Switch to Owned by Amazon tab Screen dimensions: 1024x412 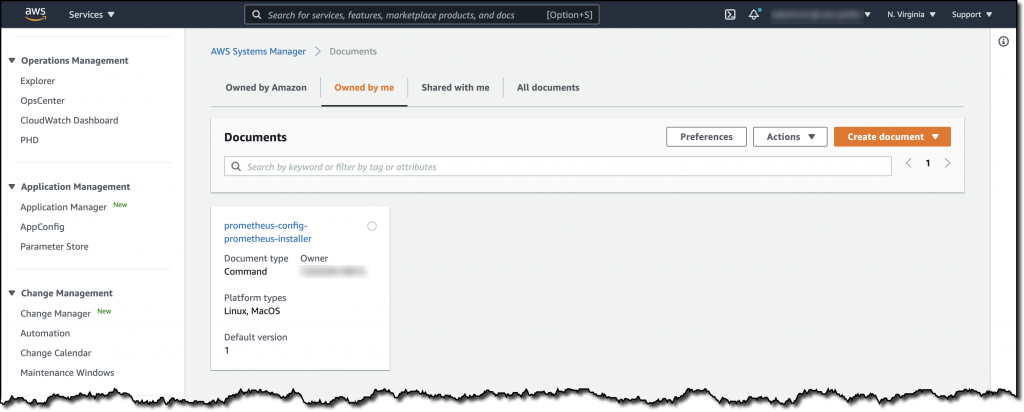coord(266,87)
